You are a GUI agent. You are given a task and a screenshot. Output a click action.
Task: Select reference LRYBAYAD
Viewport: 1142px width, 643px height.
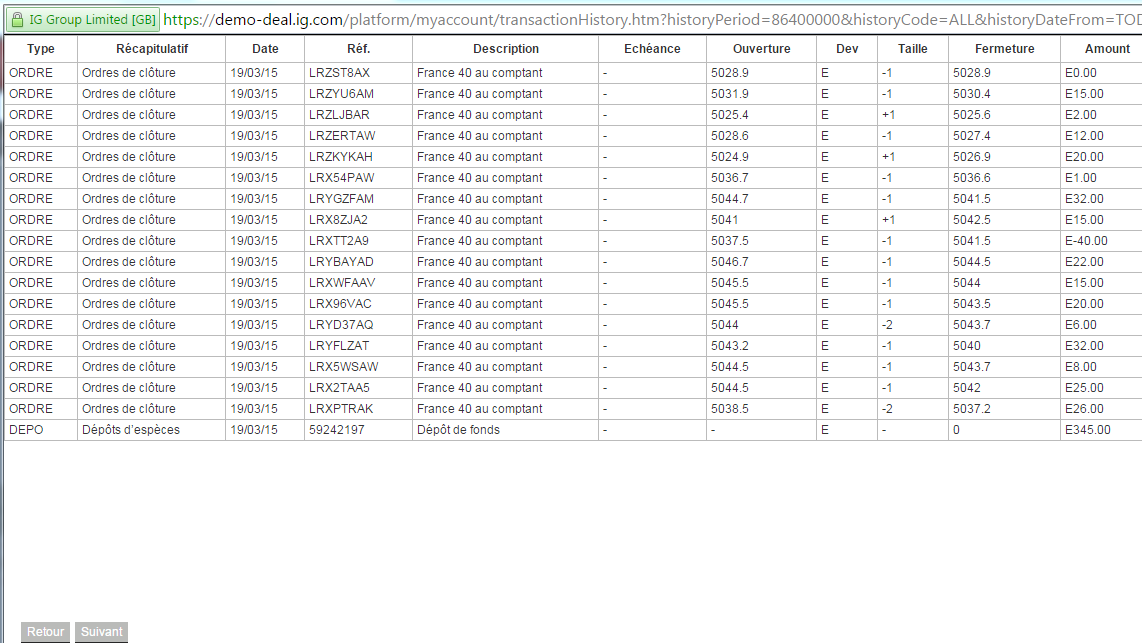[x=342, y=262]
